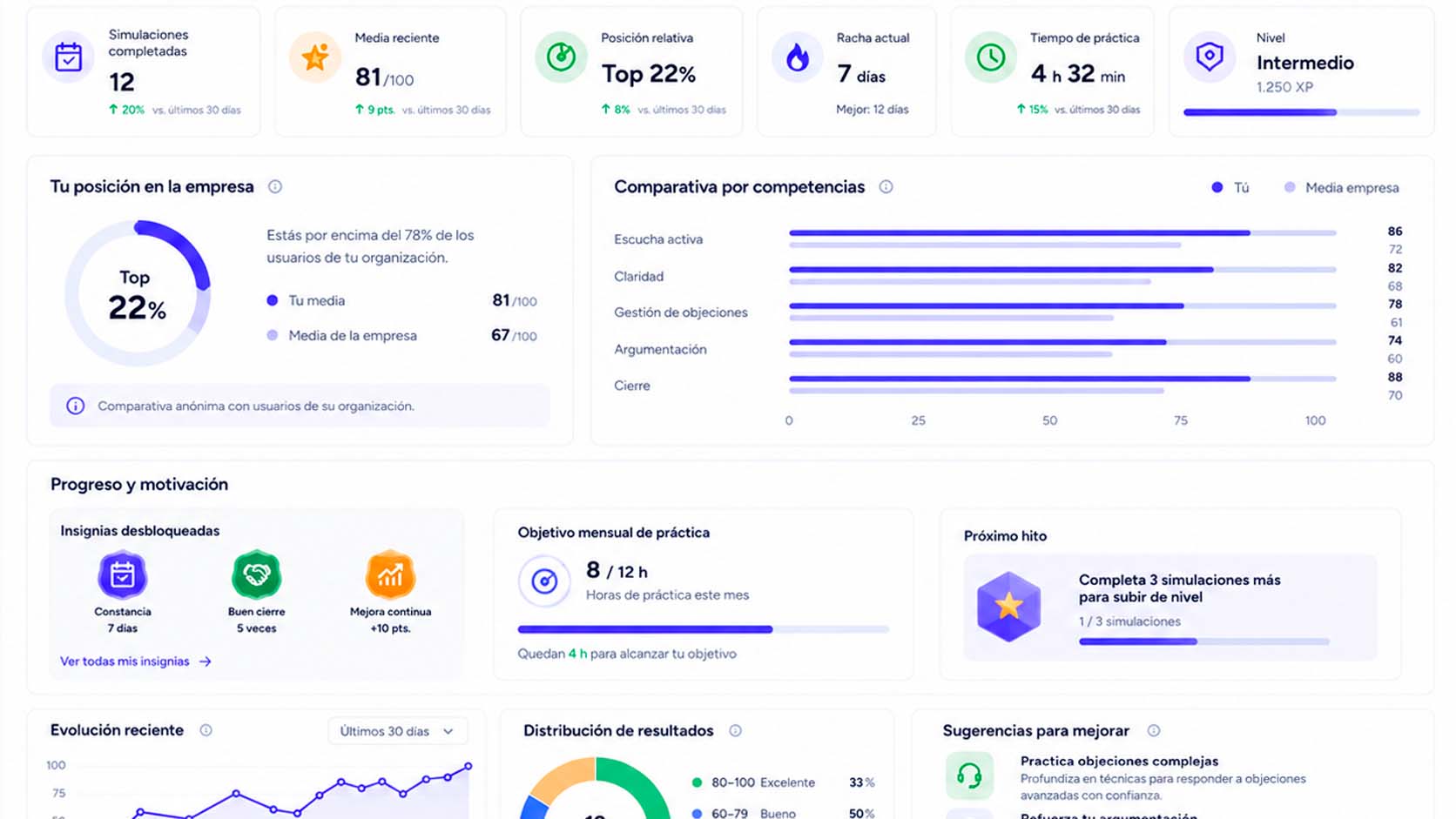Click the Tu media color dot
The width and height of the screenshot is (1456, 819).
[x=273, y=300]
